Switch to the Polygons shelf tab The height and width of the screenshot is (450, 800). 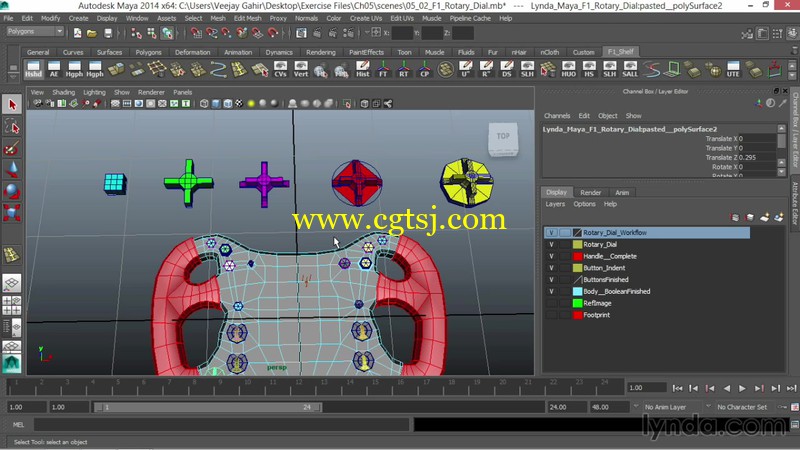148,52
